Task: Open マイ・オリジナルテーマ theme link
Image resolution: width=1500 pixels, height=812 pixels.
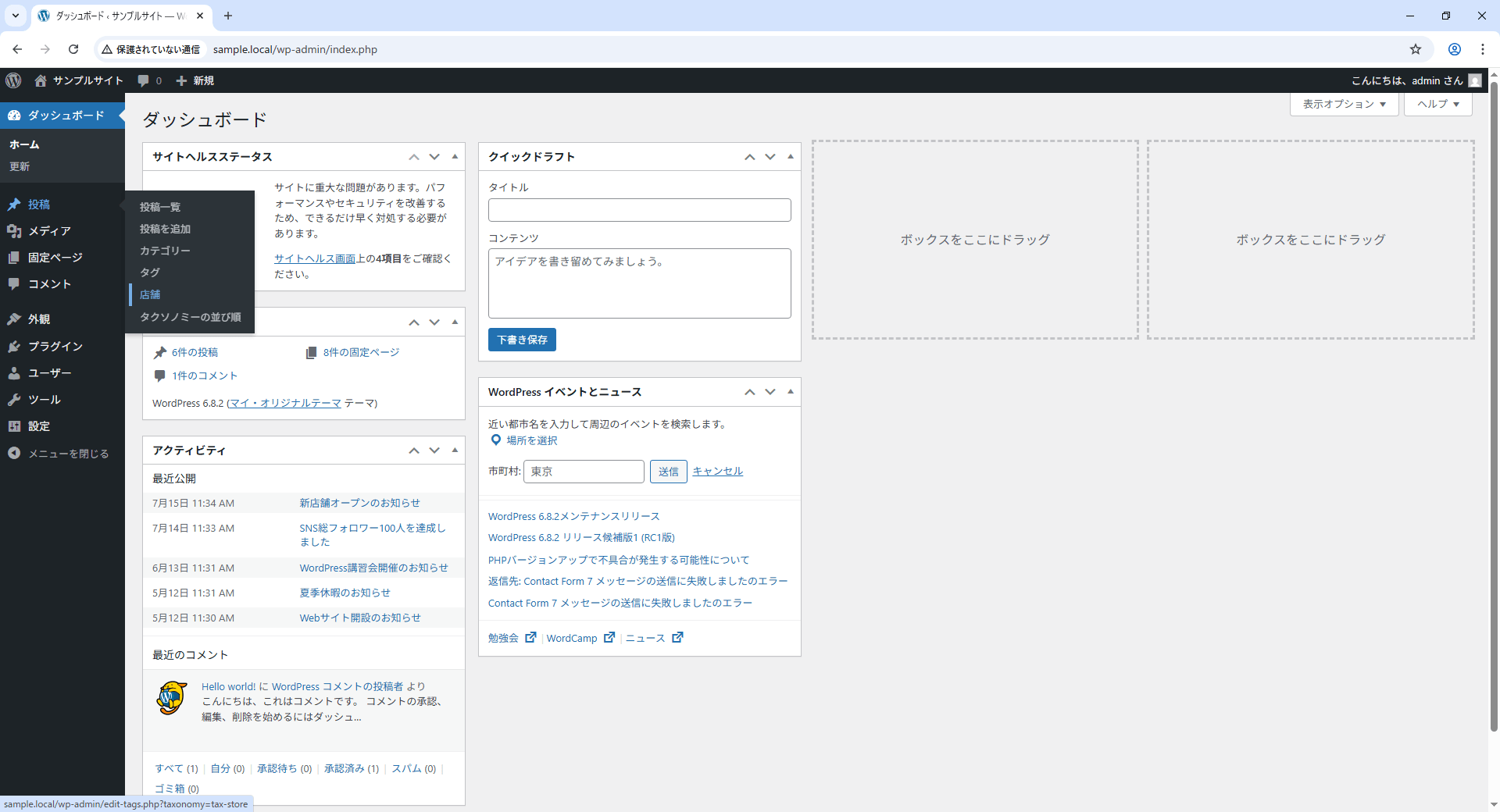Action: click(285, 403)
